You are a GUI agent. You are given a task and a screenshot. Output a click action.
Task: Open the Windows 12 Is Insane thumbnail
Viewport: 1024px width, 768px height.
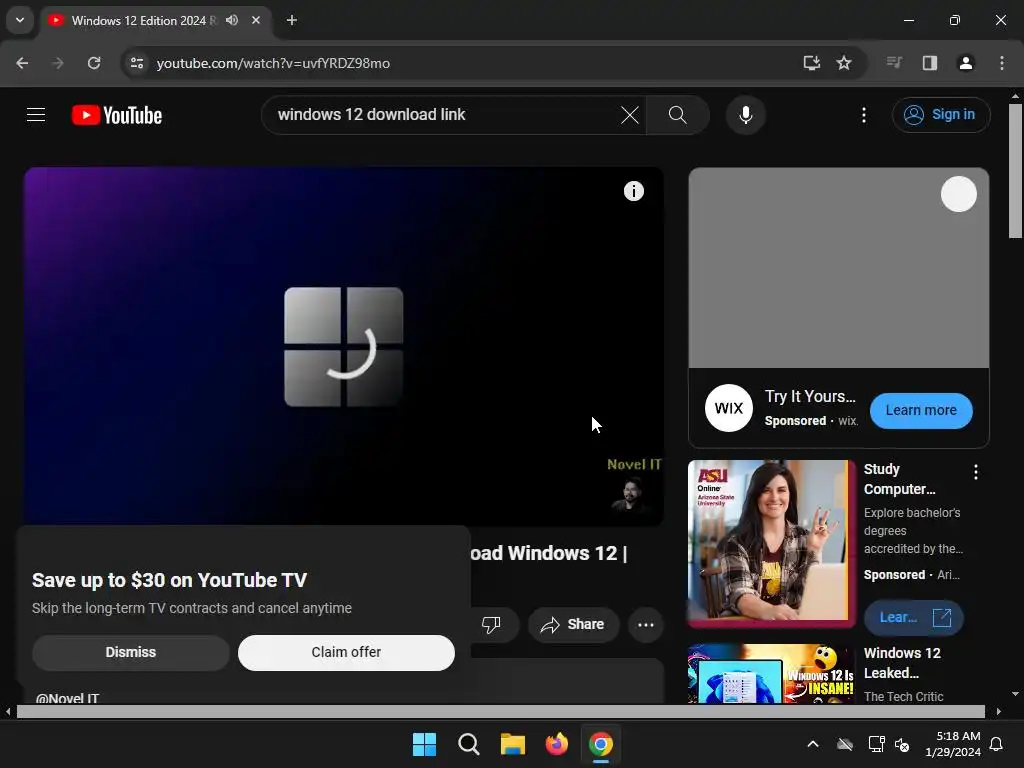(771, 674)
